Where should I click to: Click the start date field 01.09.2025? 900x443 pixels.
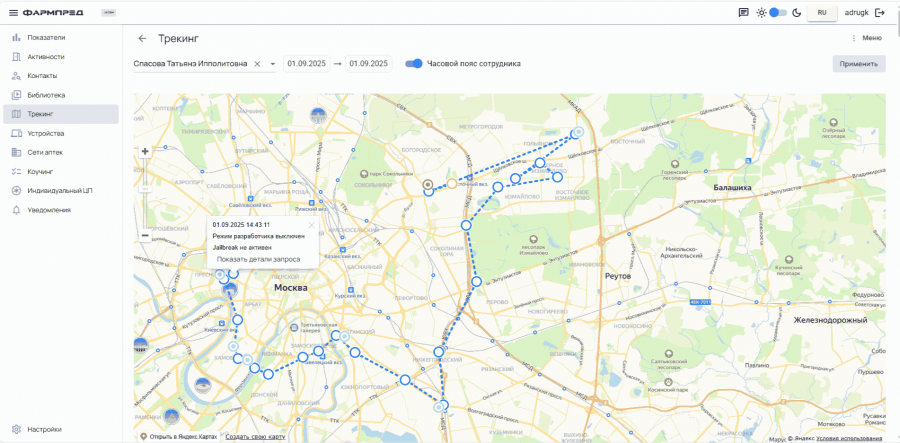pyautogui.click(x=308, y=64)
